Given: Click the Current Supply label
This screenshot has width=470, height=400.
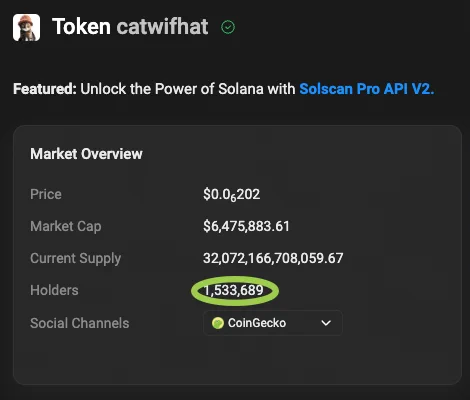Looking at the screenshot, I should [x=75, y=259].
